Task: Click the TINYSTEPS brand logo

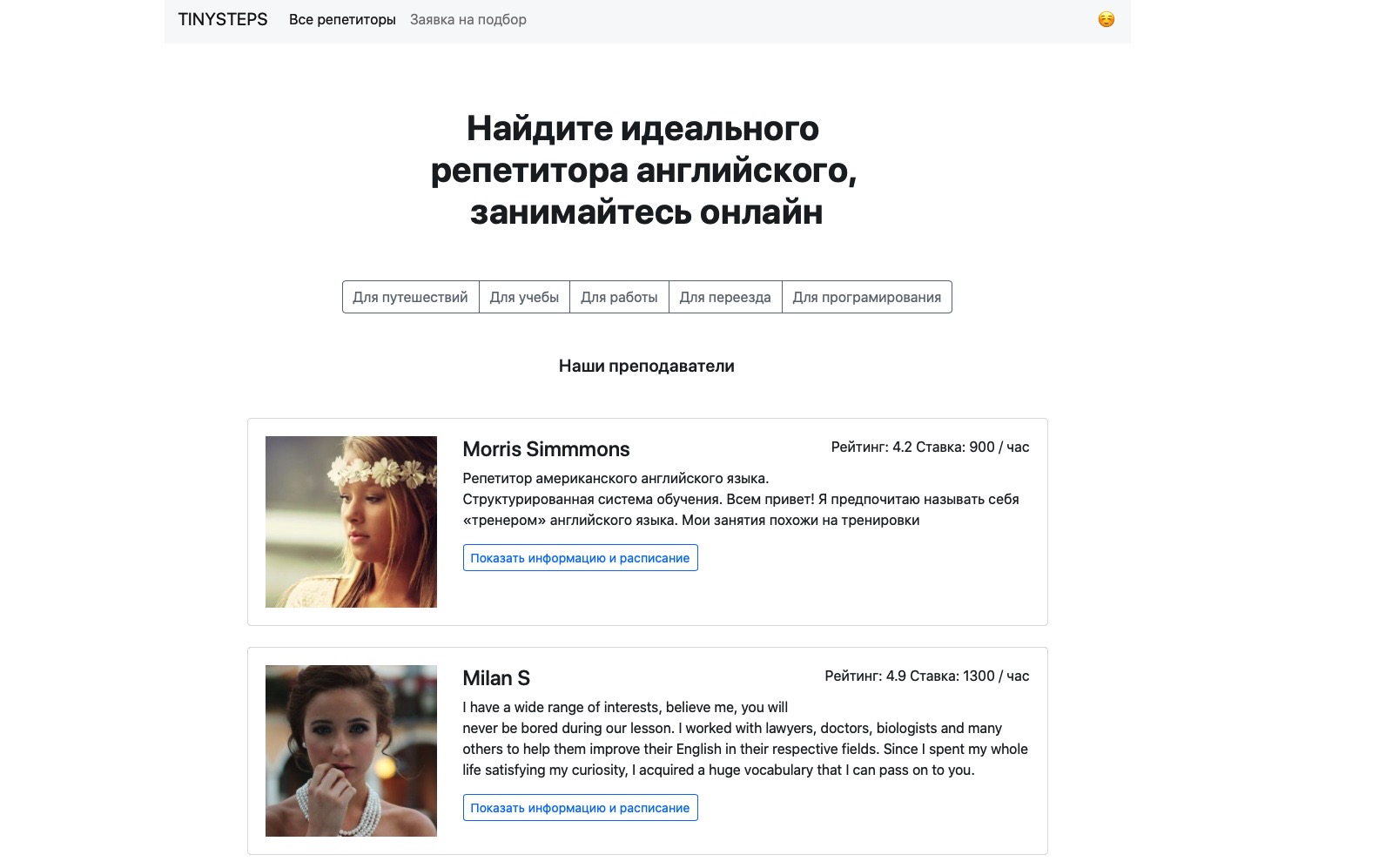Action: click(x=223, y=19)
